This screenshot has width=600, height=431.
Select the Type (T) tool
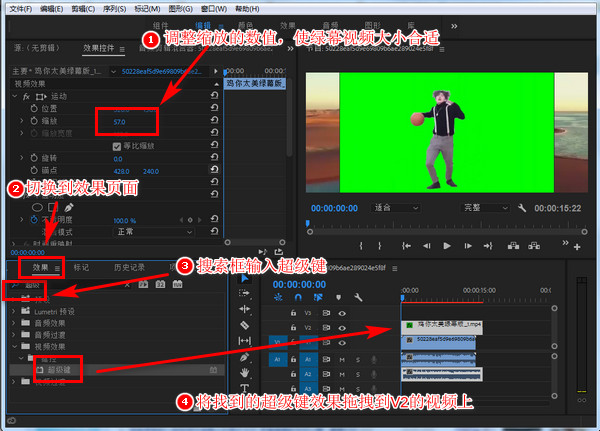click(244, 387)
